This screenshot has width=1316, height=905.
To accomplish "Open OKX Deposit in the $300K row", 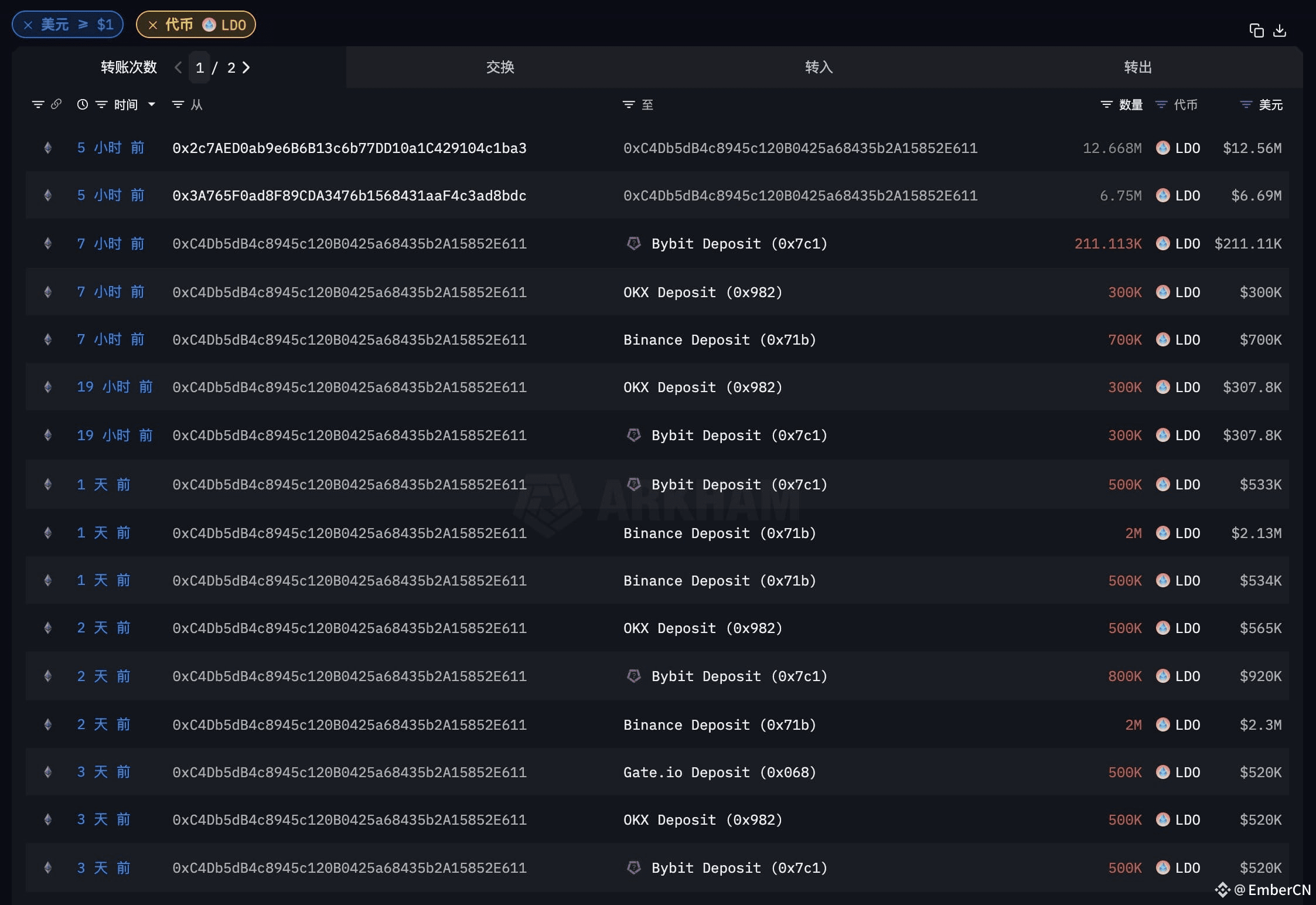I will pyautogui.click(x=703, y=292).
